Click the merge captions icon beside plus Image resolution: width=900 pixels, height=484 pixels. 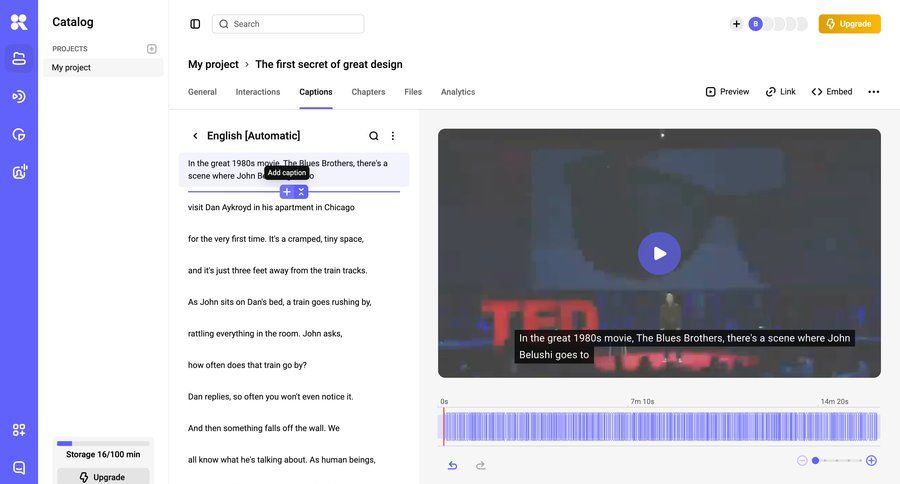301,192
